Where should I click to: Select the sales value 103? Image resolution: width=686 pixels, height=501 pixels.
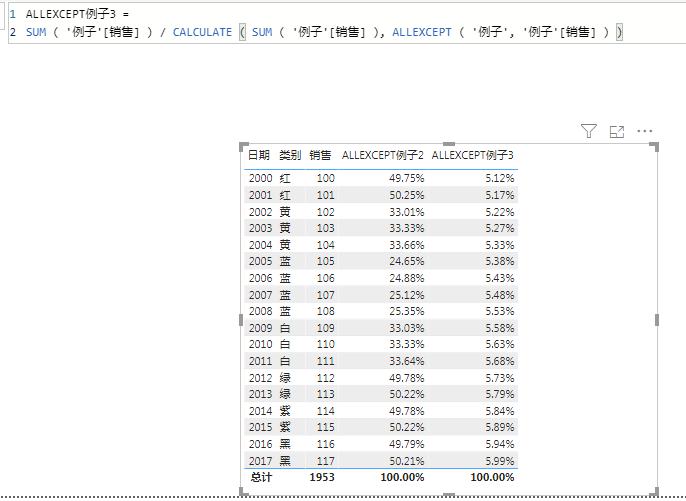326,228
